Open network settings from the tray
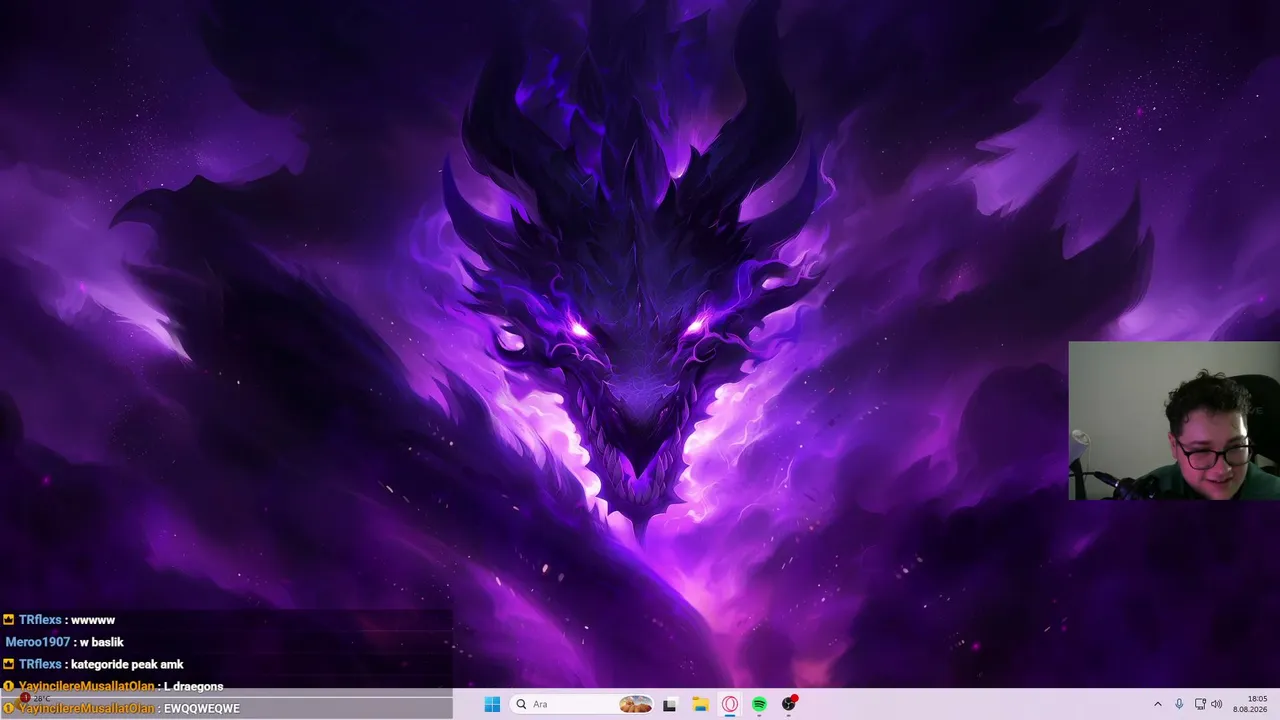Image resolution: width=1280 pixels, height=720 pixels. coord(1200,704)
